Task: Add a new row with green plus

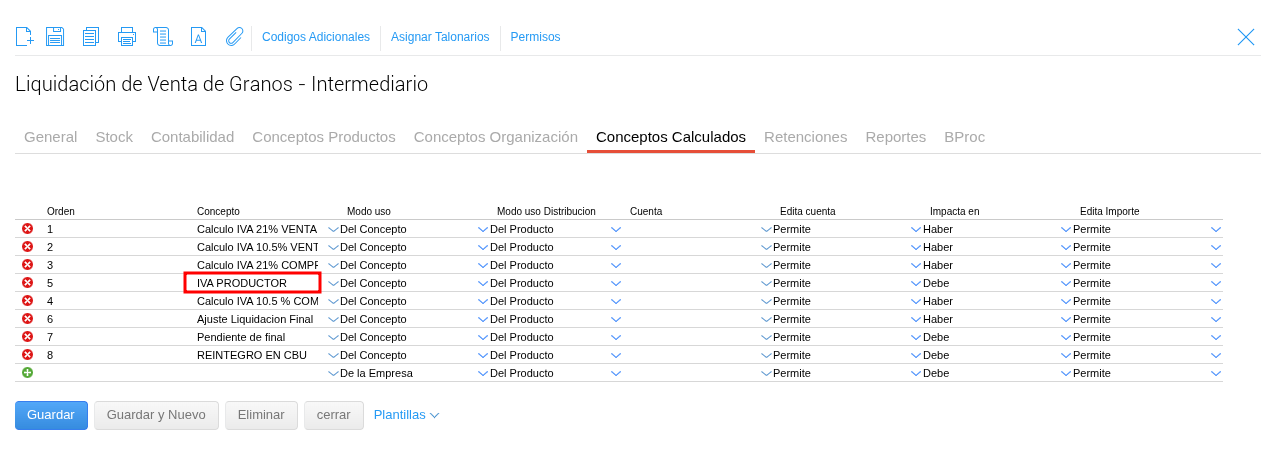Action: (27, 373)
